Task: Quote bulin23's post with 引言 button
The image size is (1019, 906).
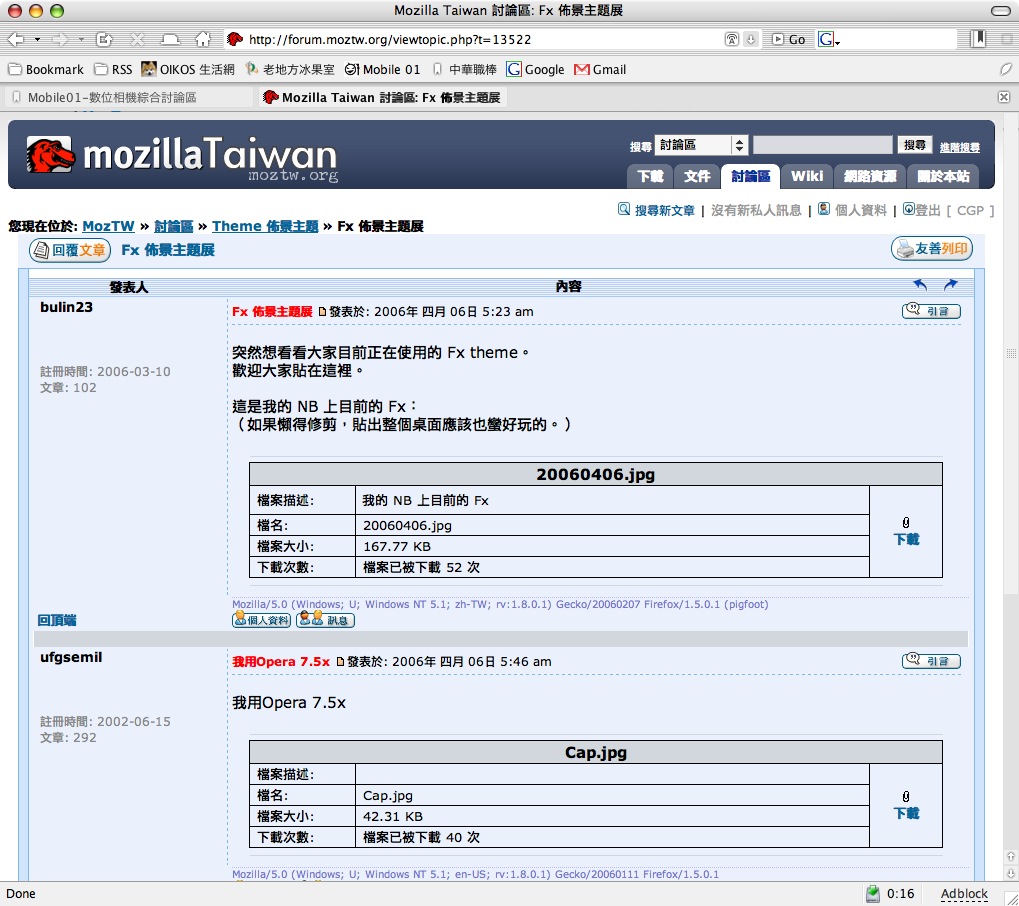Action: tap(931, 311)
